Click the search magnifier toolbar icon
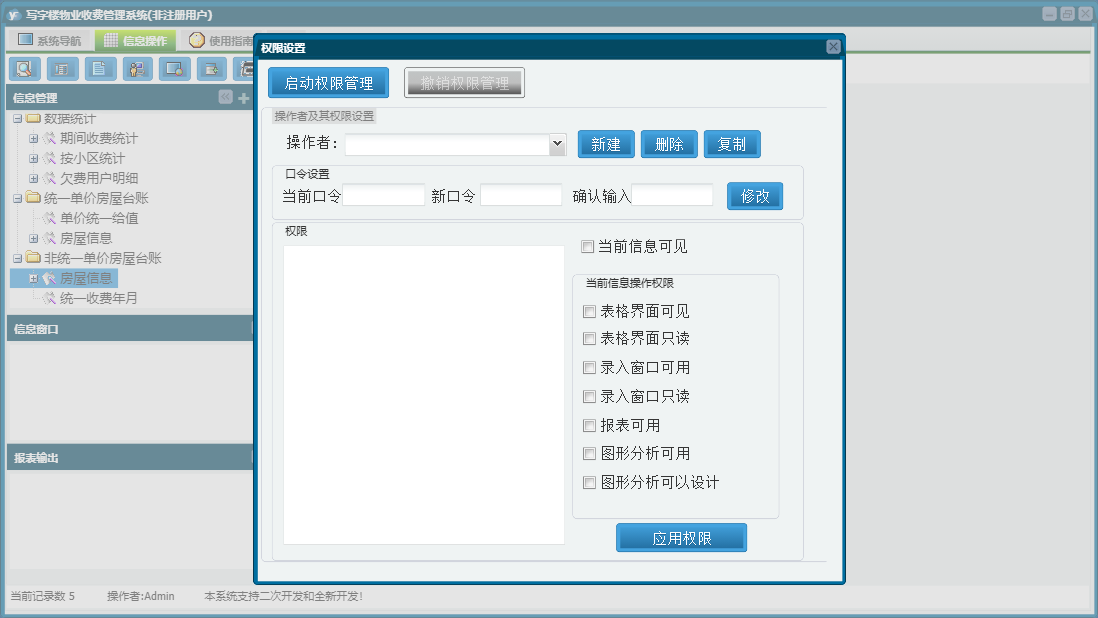This screenshot has width=1098, height=618. click(x=25, y=69)
